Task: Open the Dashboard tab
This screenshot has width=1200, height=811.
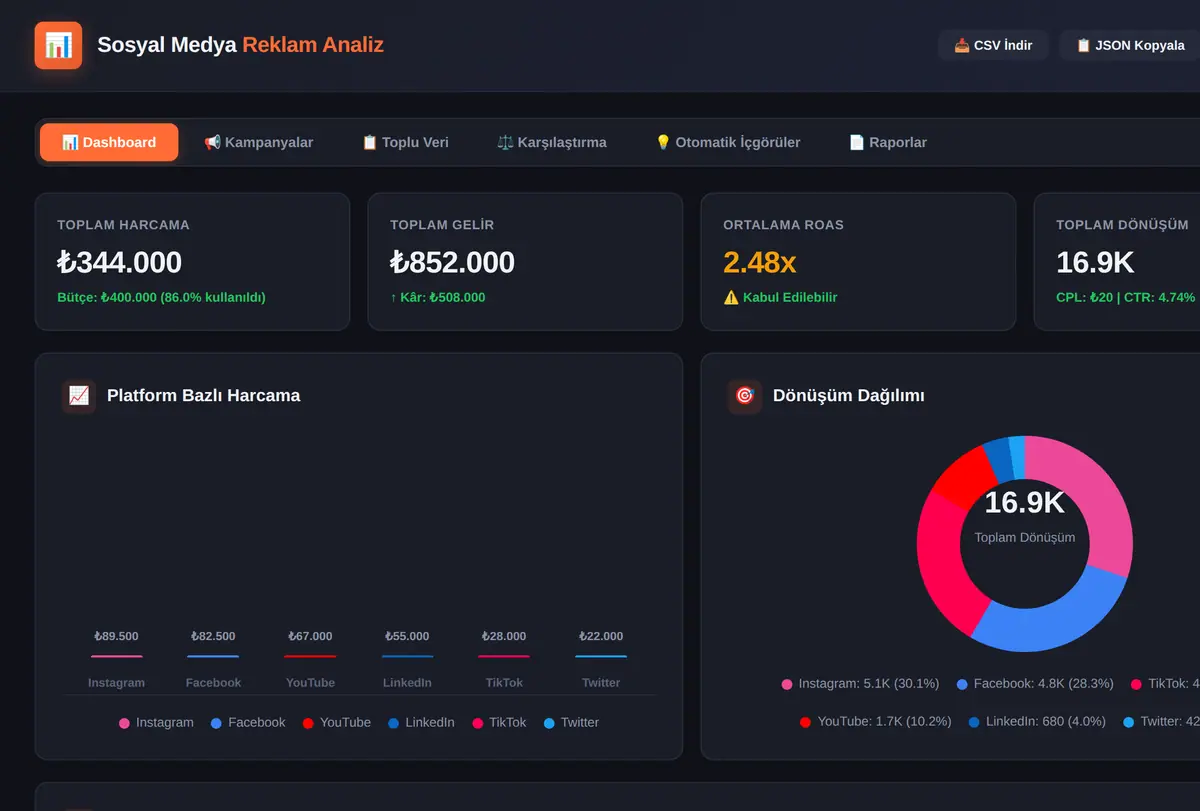Action: coord(109,142)
